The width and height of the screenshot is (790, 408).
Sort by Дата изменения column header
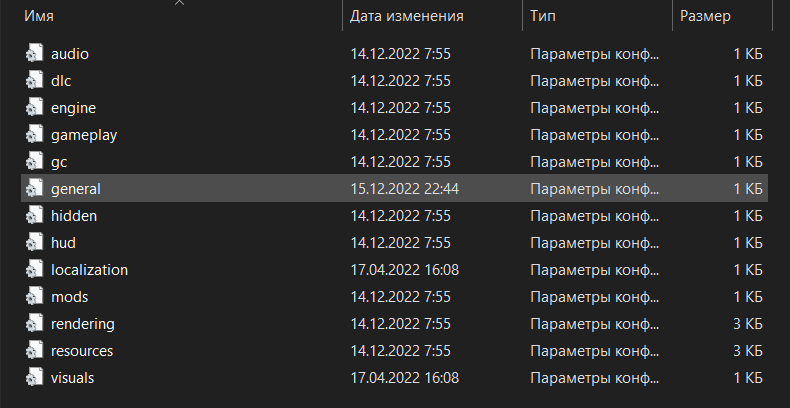pos(405,16)
